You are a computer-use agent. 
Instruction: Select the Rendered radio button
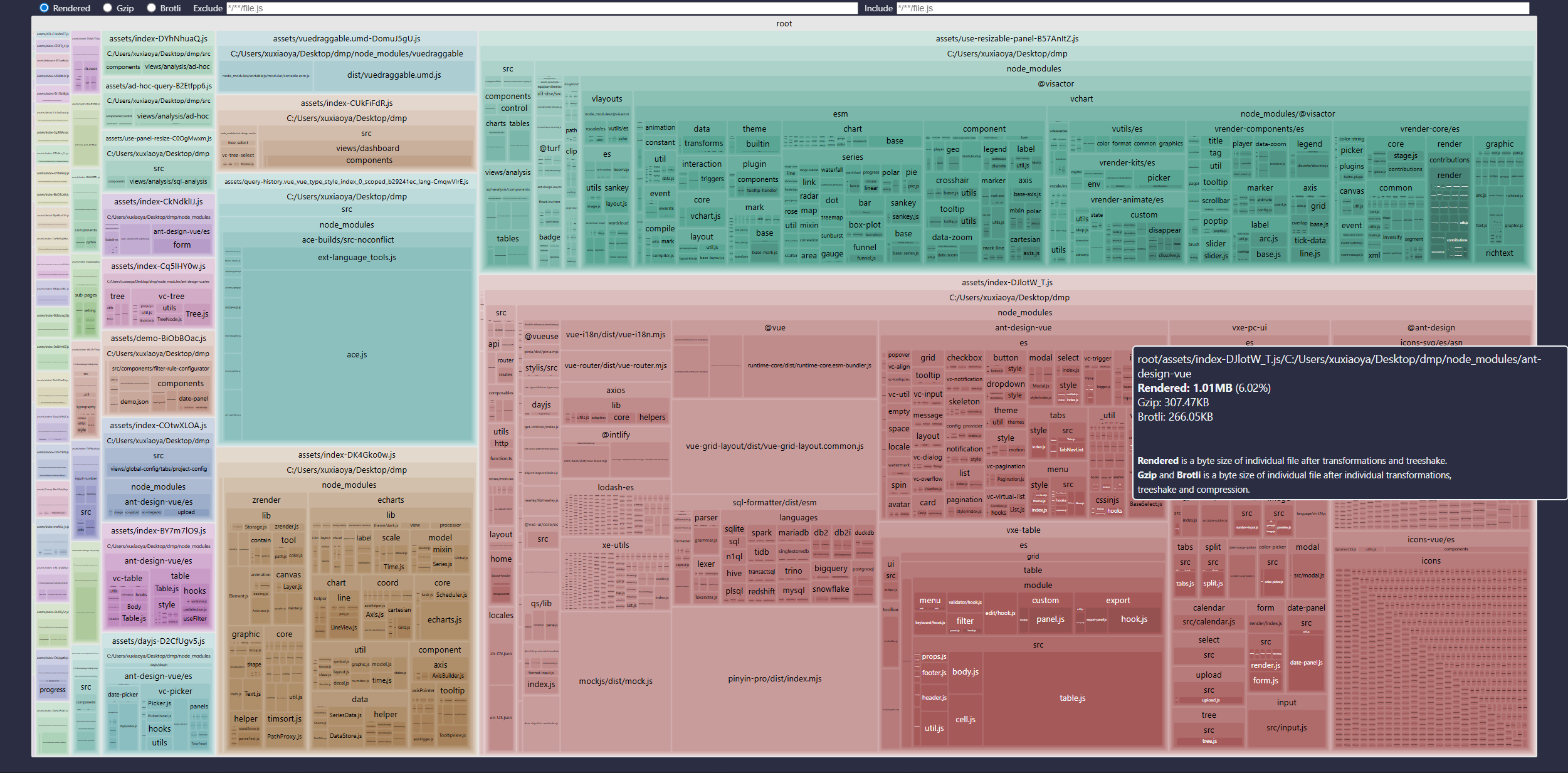pyautogui.click(x=44, y=8)
